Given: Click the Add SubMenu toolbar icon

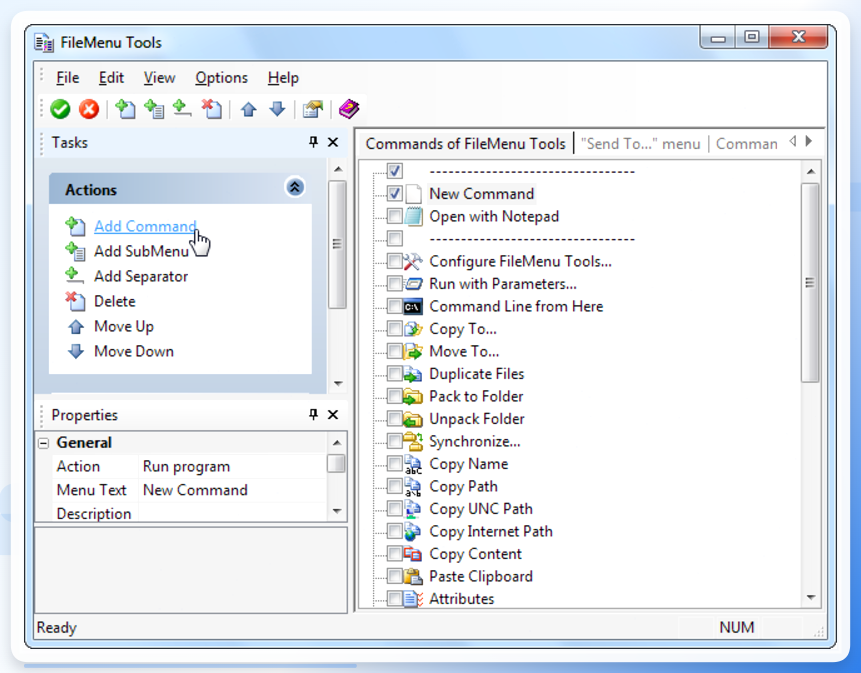Looking at the screenshot, I should click(154, 109).
